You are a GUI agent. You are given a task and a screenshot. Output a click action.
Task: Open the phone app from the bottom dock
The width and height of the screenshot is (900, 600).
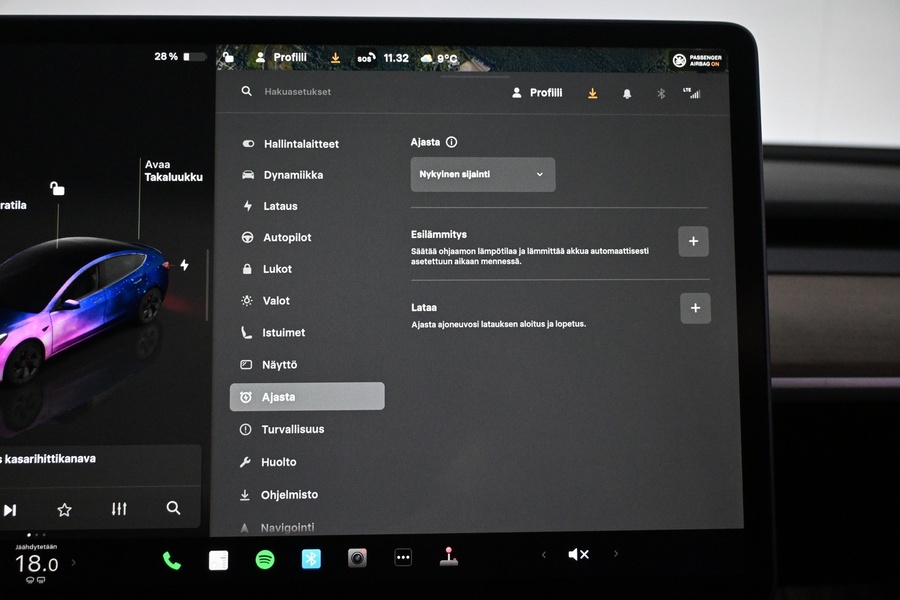pyautogui.click(x=170, y=559)
